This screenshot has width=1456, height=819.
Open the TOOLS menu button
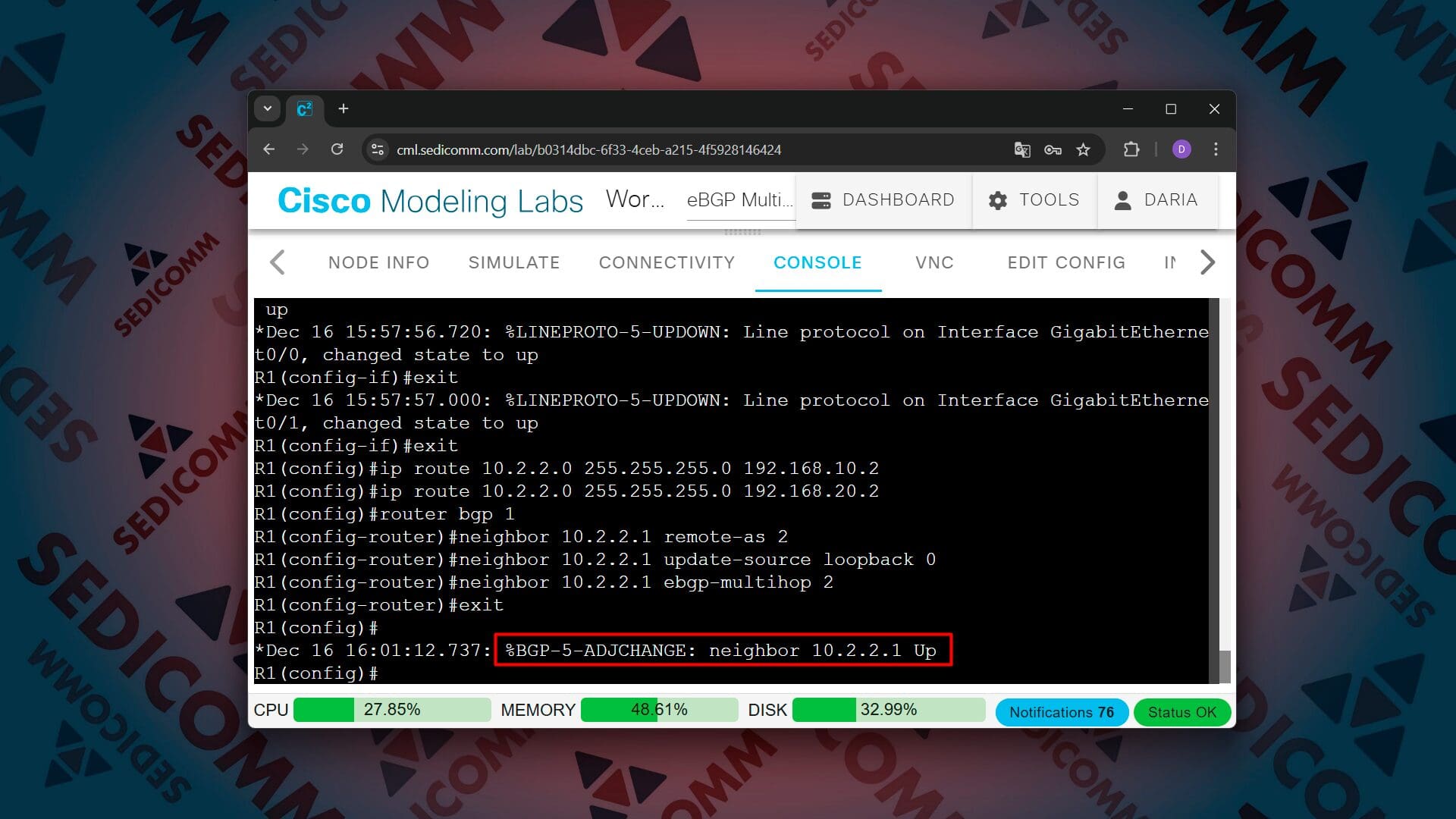pyautogui.click(x=1034, y=199)
